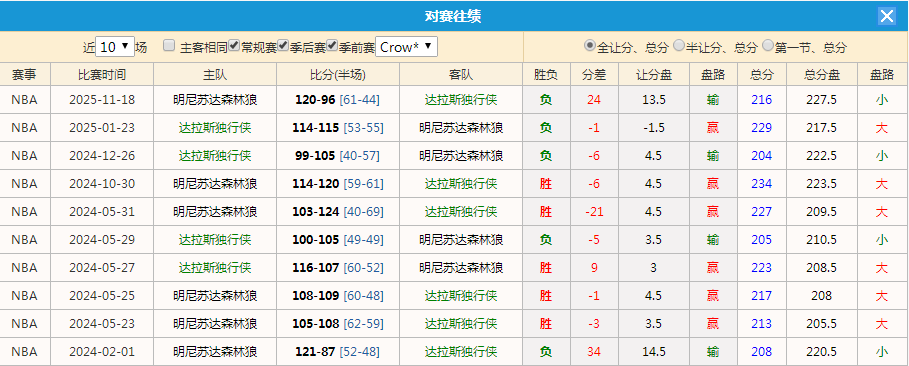
Task: Click the 让分盘 column header
Action: (x=654, y=75)
